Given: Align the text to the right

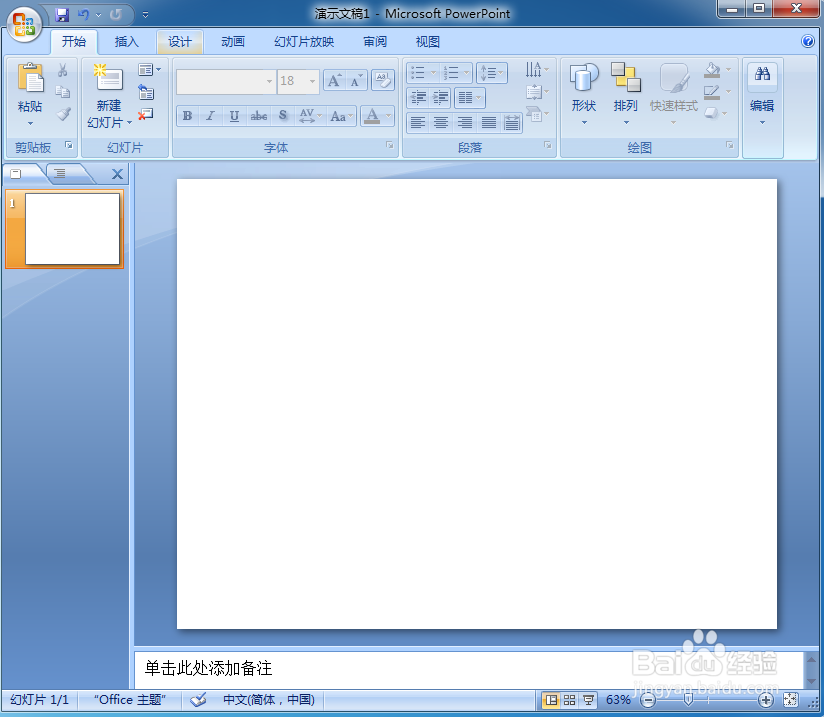Looking at the screenshot, I should [465, 123].
